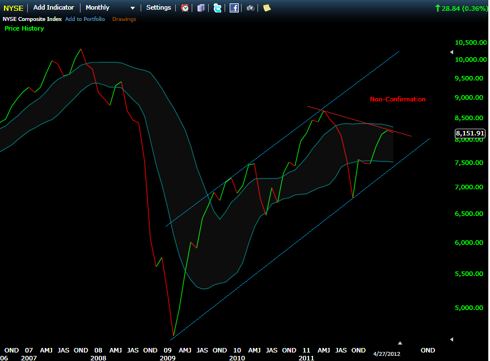This screenshot has width=490, height=361.
Task: Click the purple stacked pages icon
Action: pos(201,8)
